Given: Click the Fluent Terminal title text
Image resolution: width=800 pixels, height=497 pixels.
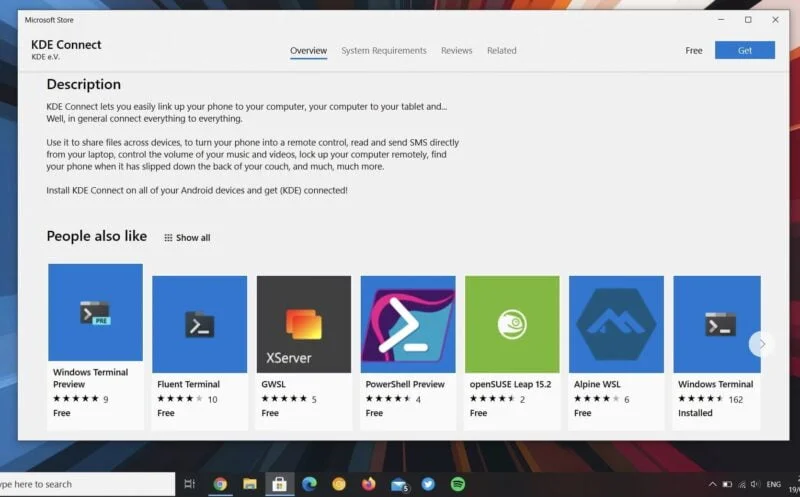Looking at the screenshot, I should pos(188,384).
